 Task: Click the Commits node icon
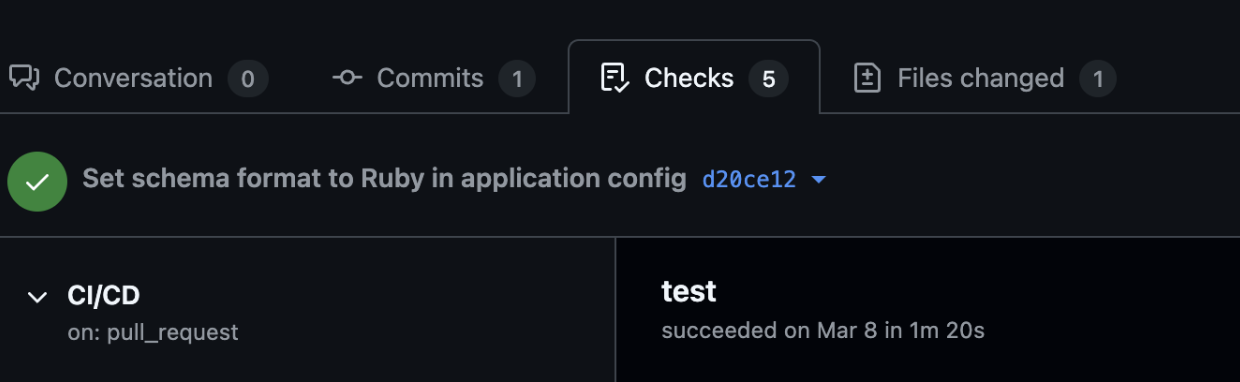(x=347, y=78)
